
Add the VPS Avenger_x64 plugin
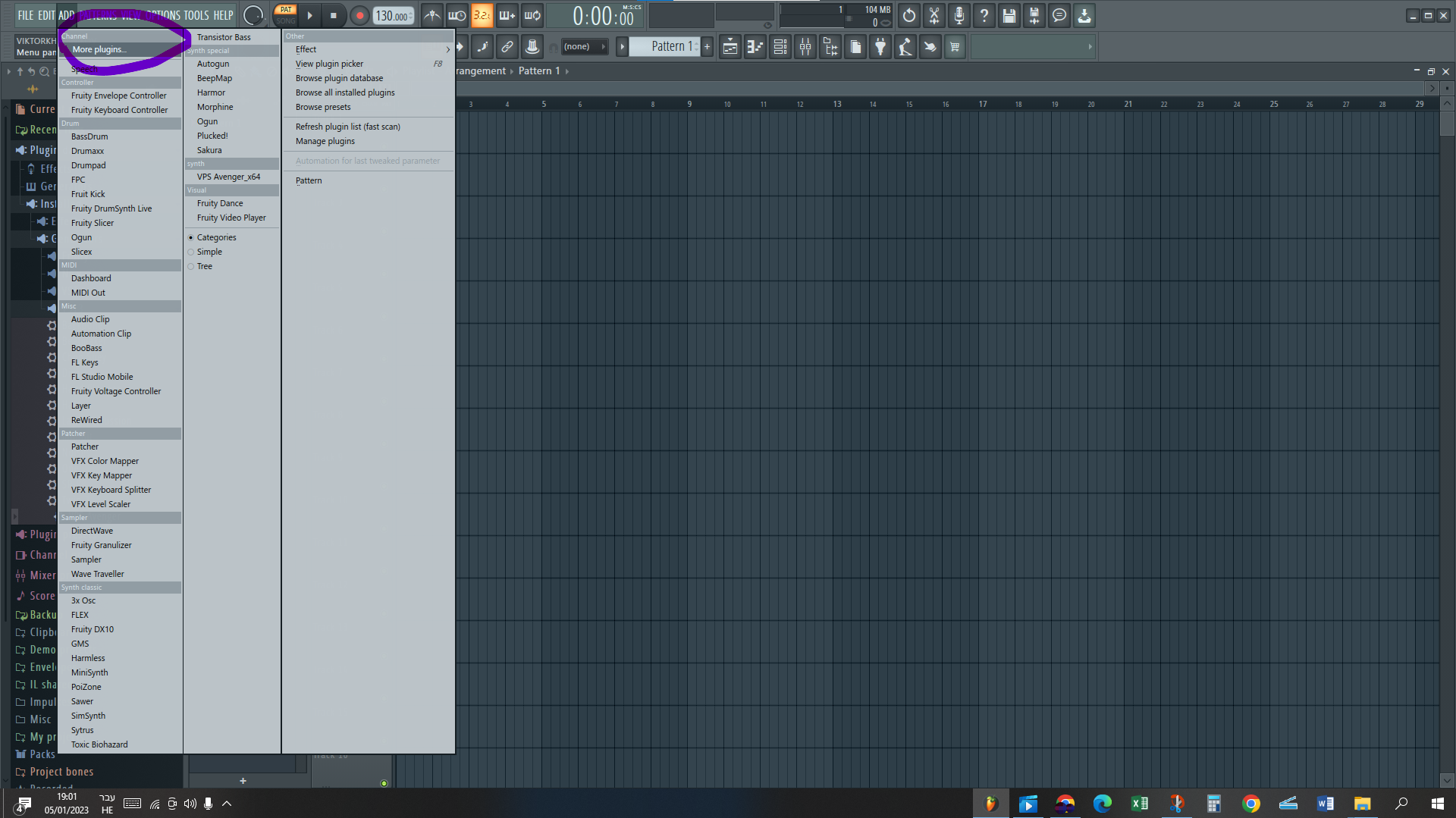232,177
